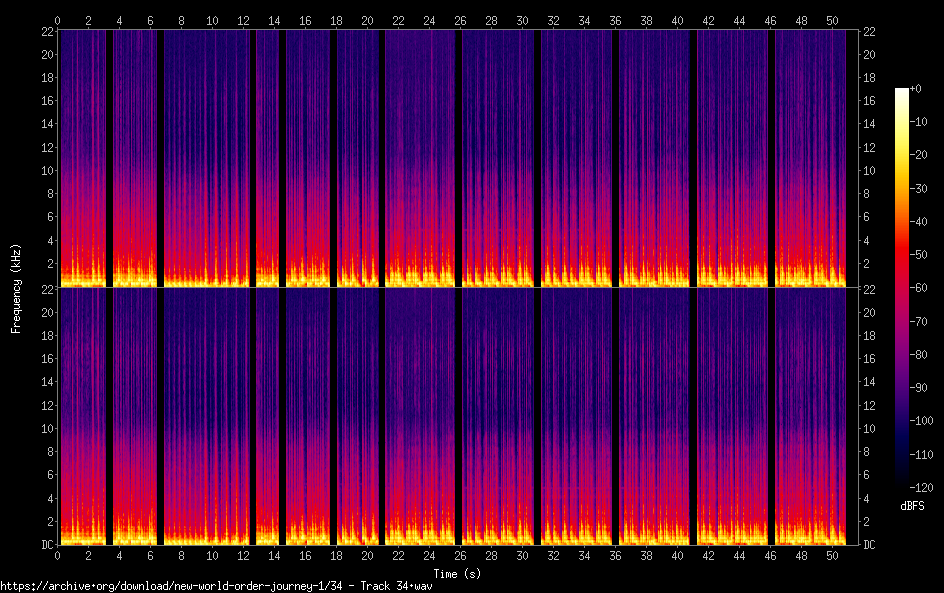The width and height of the screenshot is (944, 593).
Task: Select the -30 label on the color scale
Action: [919, 190]
